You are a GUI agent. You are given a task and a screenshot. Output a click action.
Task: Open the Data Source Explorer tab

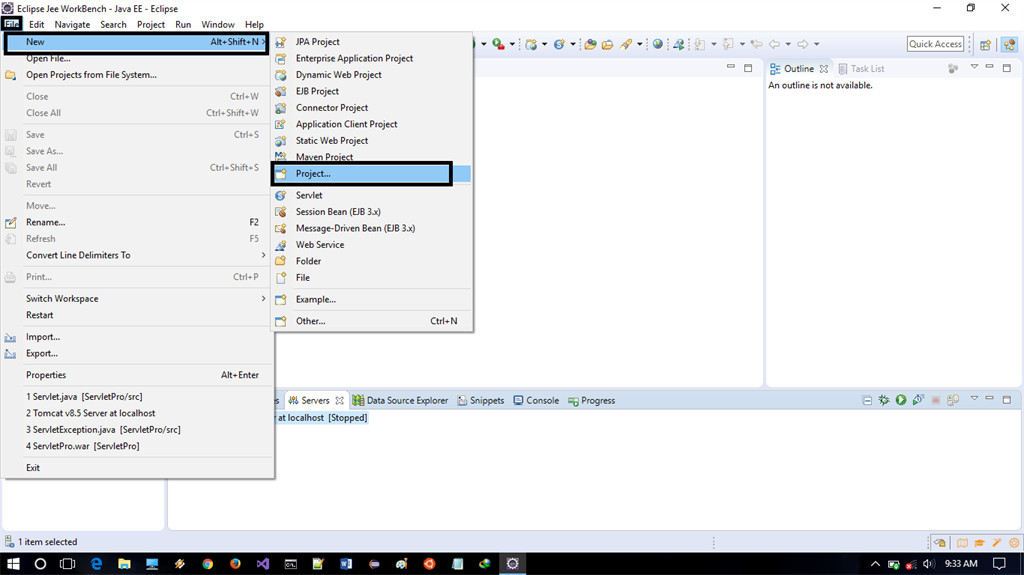[400, 401]
